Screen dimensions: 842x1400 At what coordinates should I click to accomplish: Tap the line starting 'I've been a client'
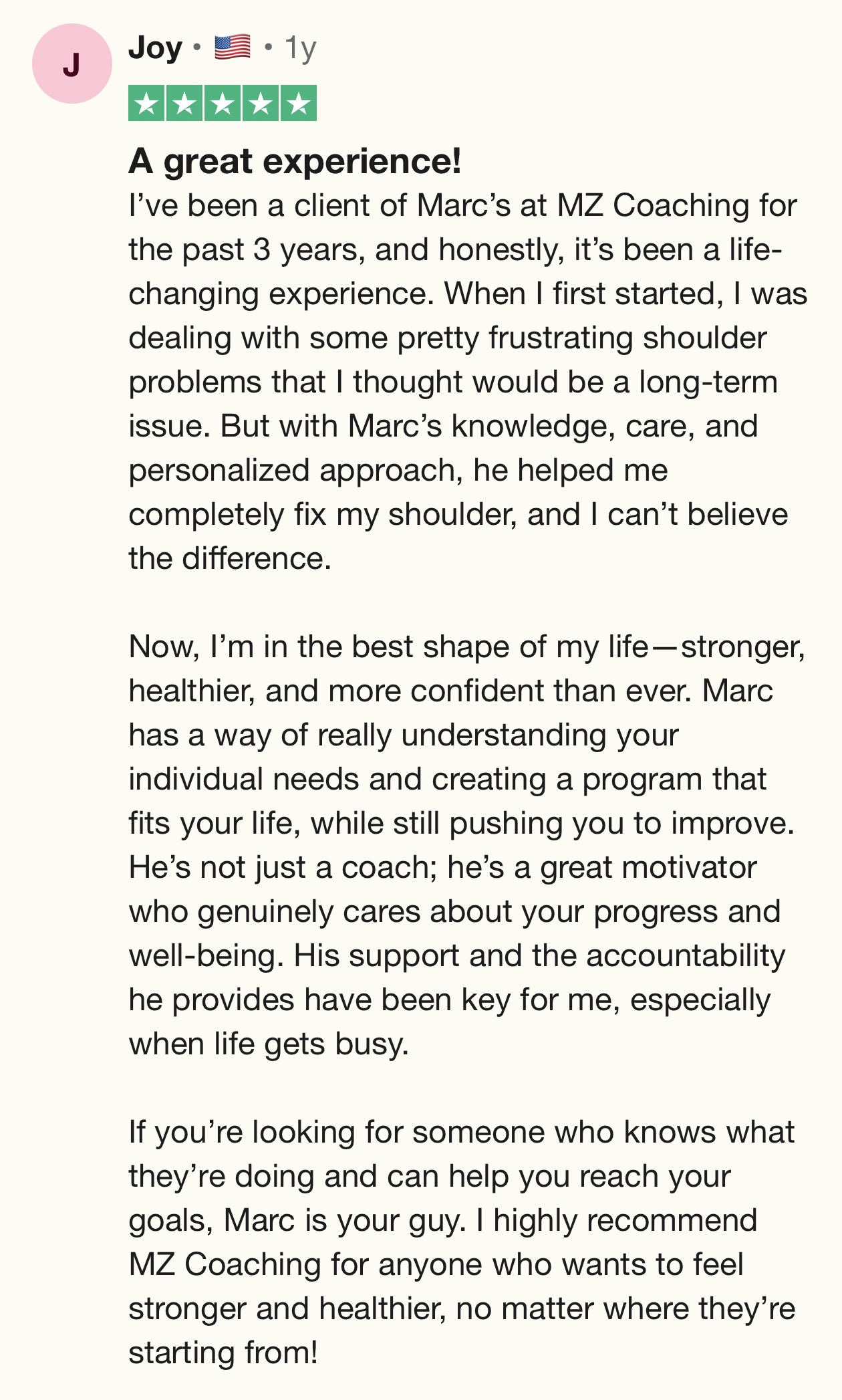pos(462,206)
